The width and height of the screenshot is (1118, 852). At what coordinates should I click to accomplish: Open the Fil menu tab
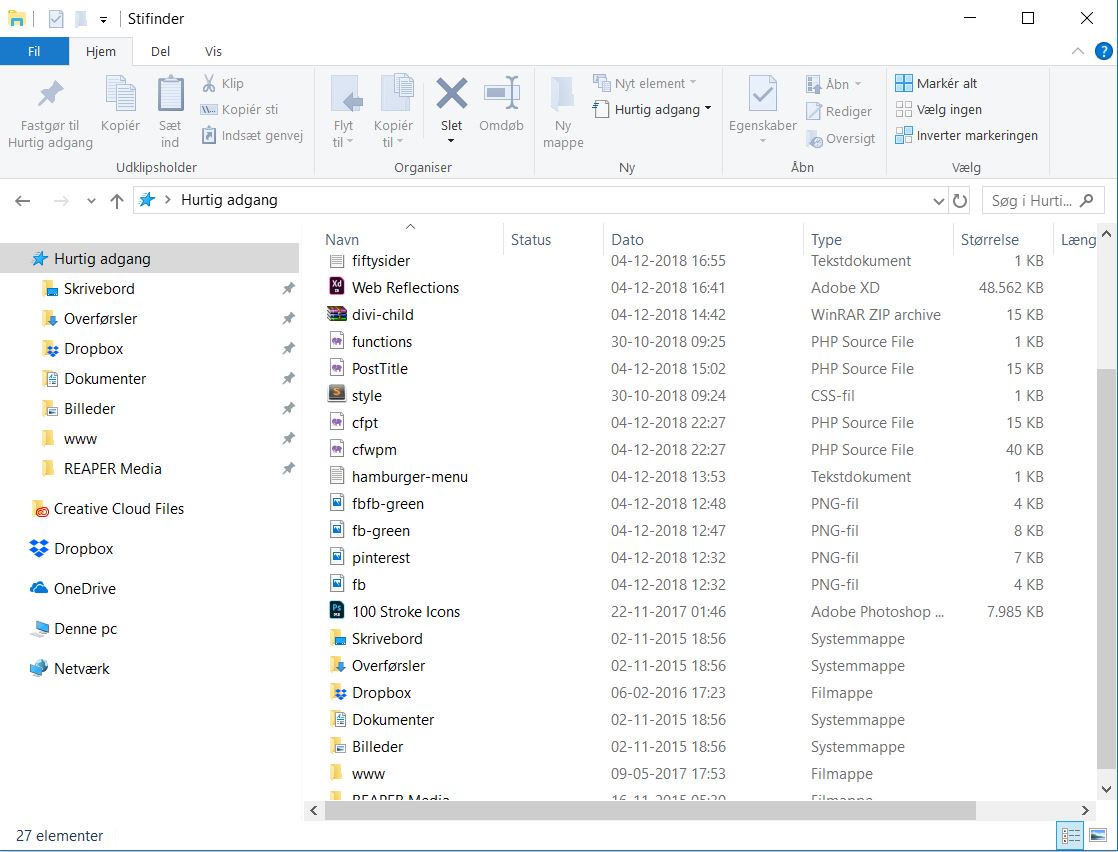[x=34, y=51]
